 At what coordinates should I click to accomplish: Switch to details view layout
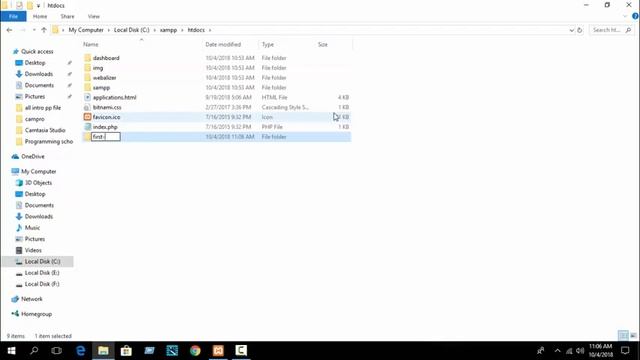(623, 336)
